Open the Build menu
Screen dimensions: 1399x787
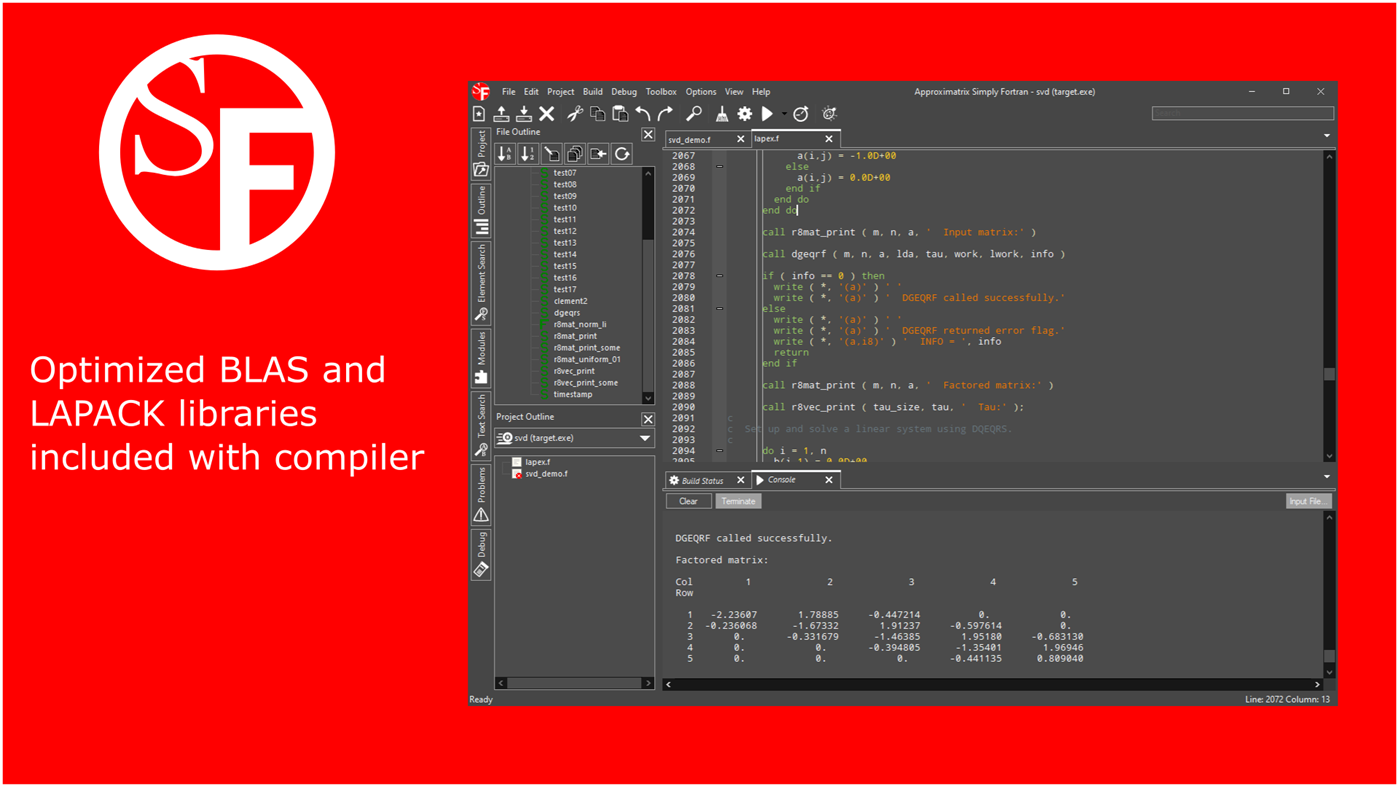click(x=593, y=92)
